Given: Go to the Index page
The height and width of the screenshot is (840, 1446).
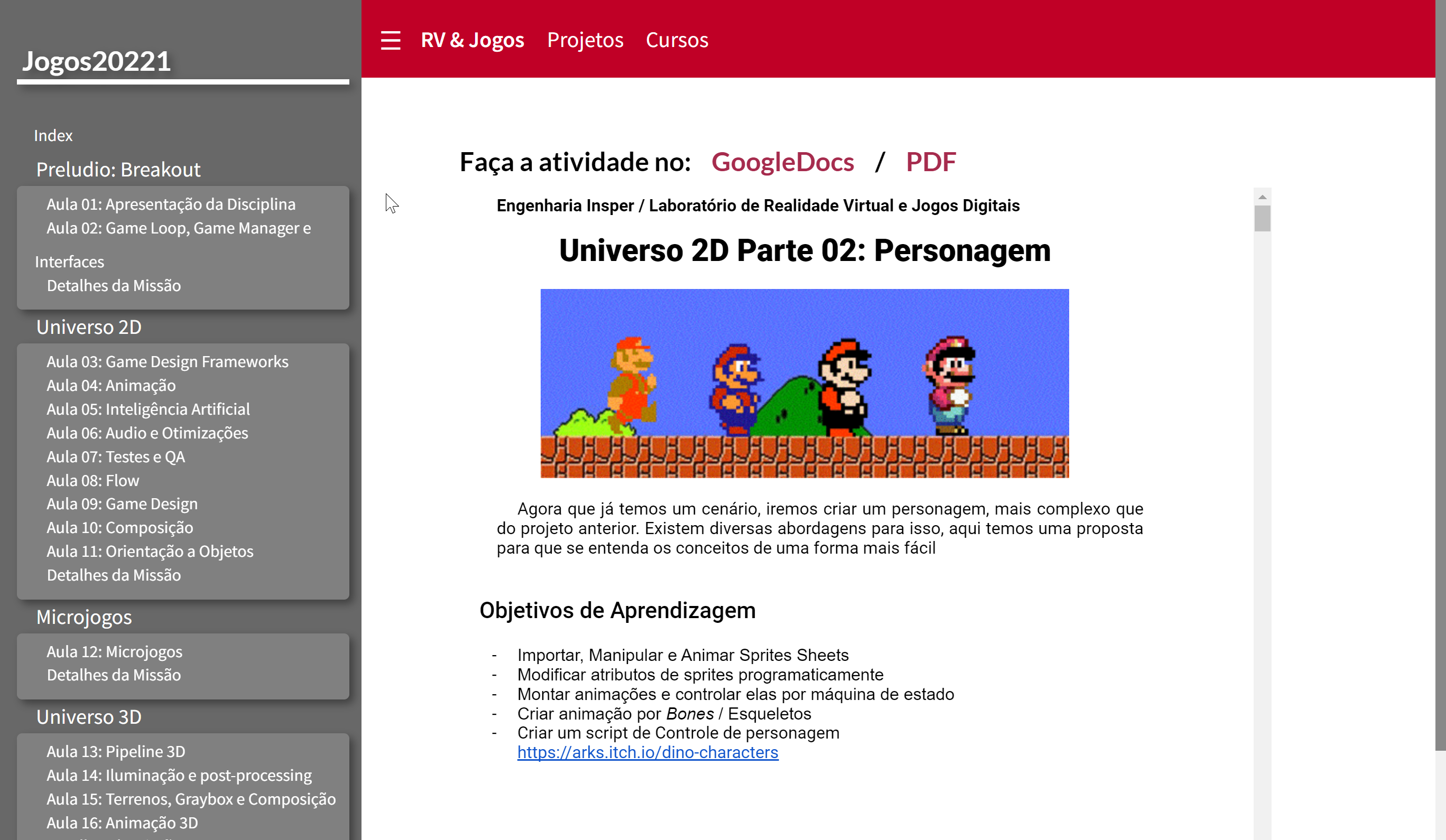Looking at the screenshot, I should pos(53,135).
